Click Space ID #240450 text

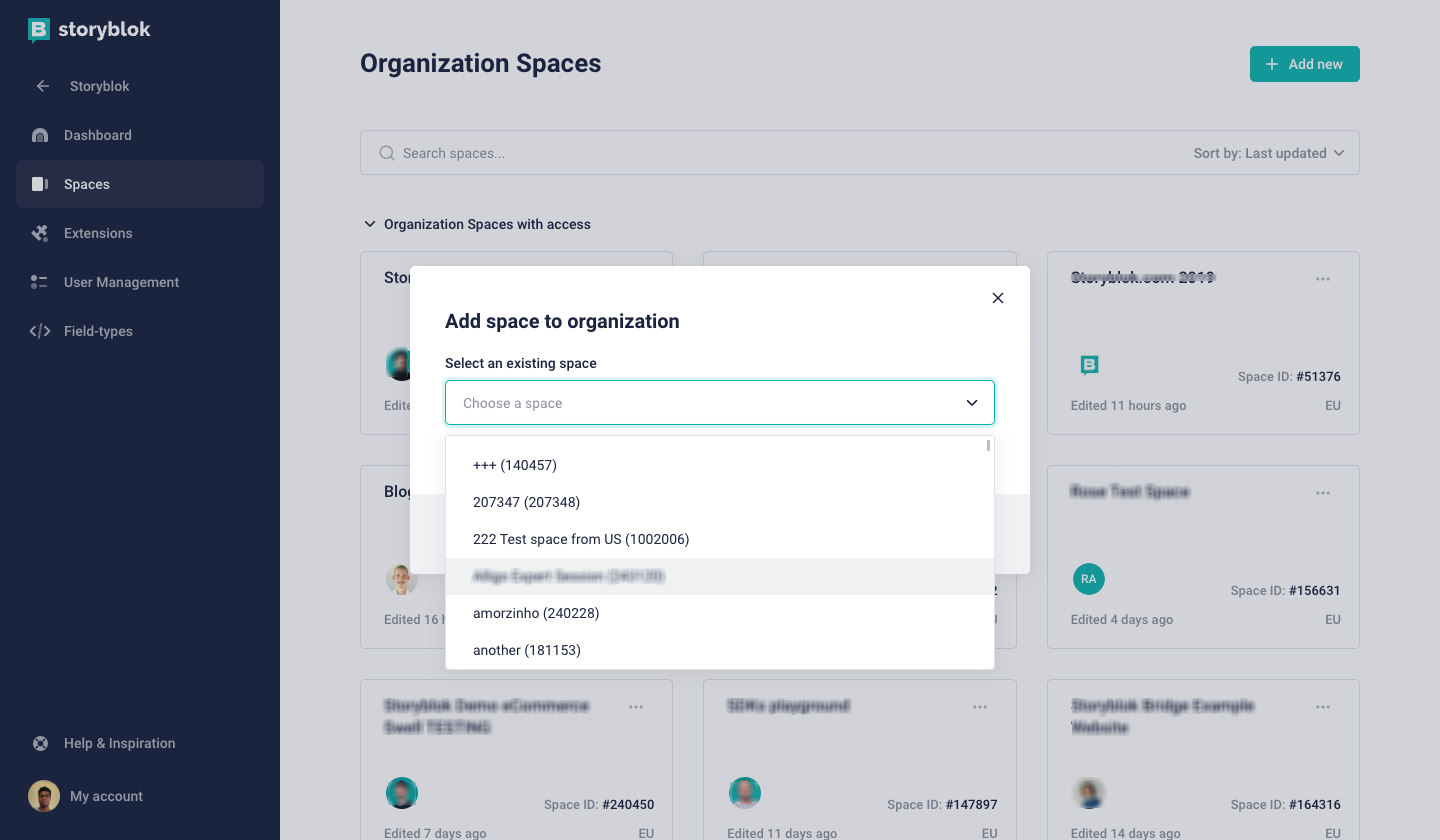pos(599,805)
